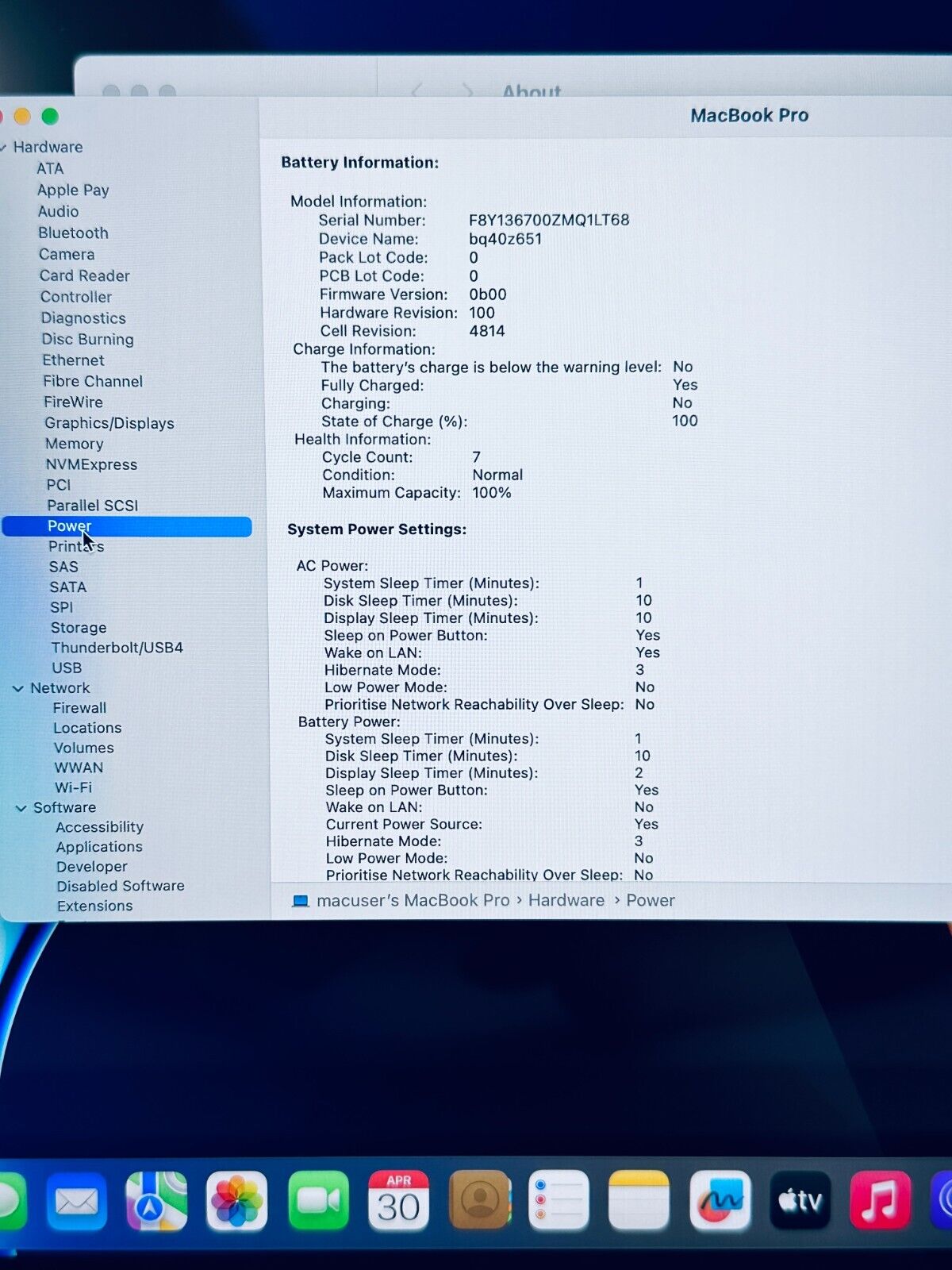Viewport: 952px width, 1270px height.
Task: Click Maximum Capacity 100% value
Action: (x=492, y=493)
